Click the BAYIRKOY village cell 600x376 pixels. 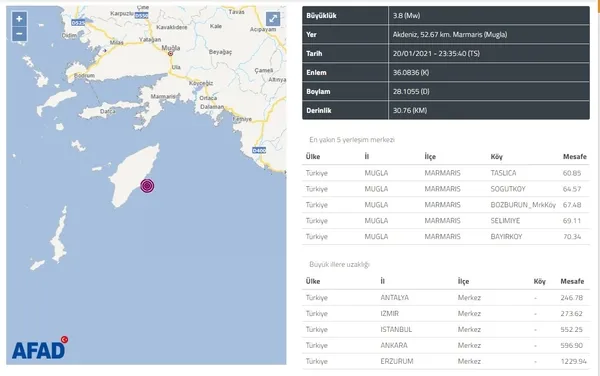tap(506, 237)
